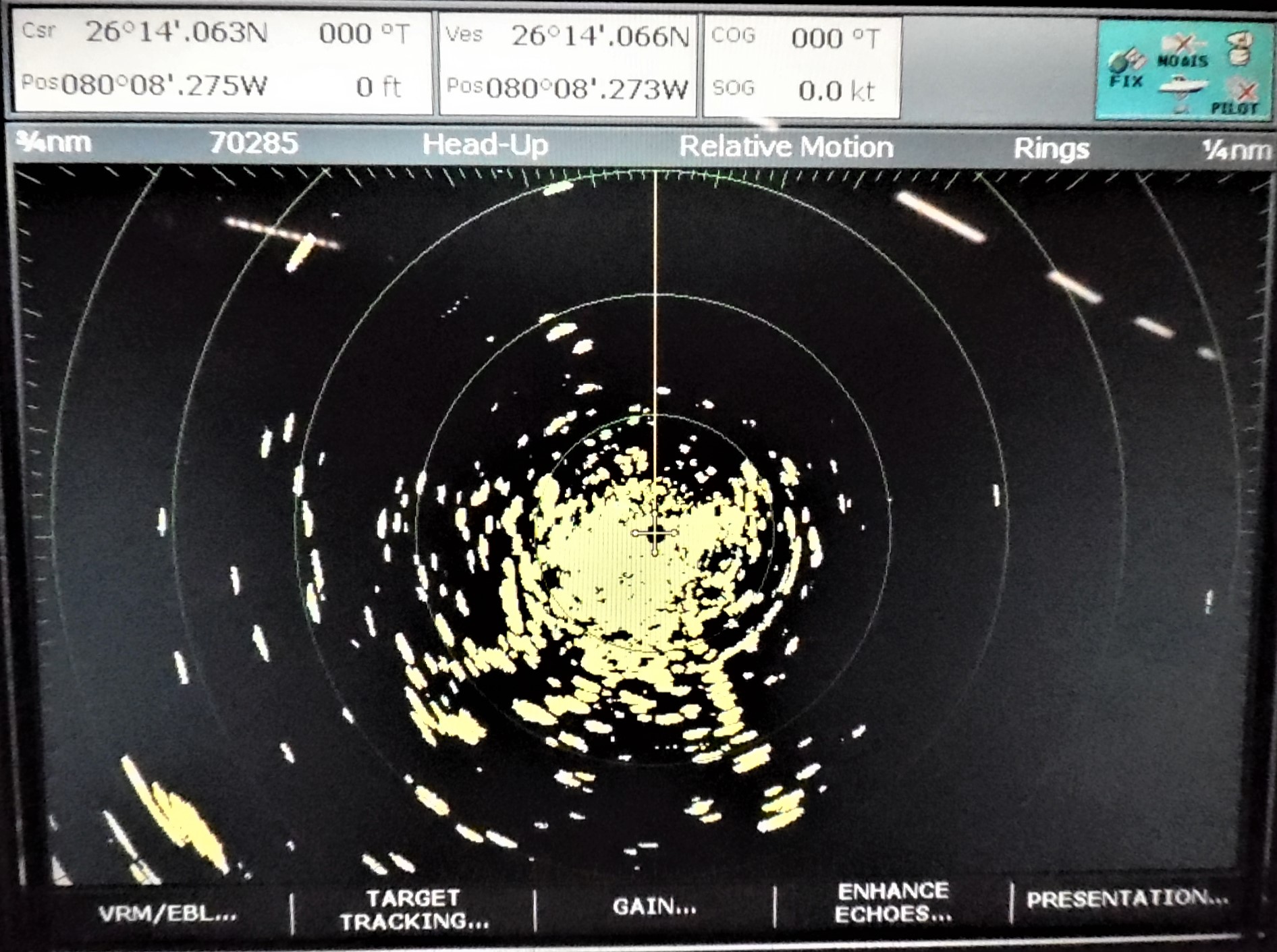Tap the SOG 0.0 kt value

point(836,90)
